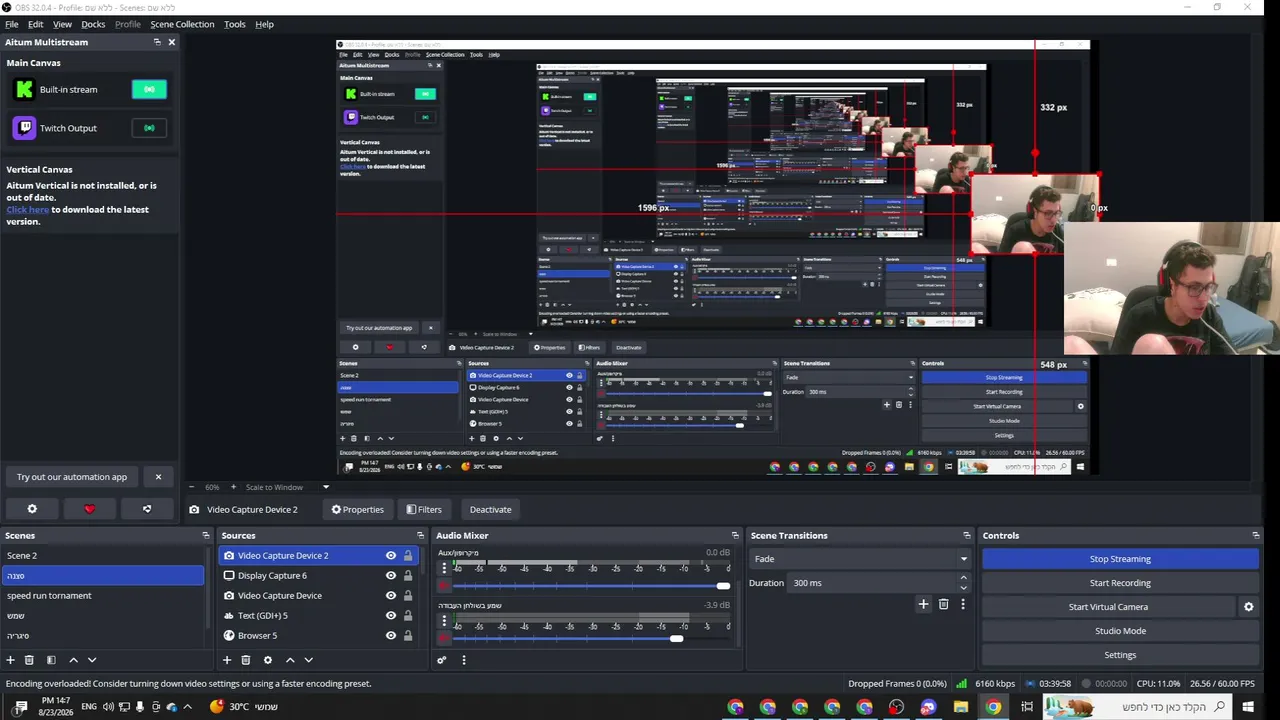This screenshot has height=720, width=1280.
Task: Mute the מיקרופון/Aux audio channel
Action: tap(444, 586)
